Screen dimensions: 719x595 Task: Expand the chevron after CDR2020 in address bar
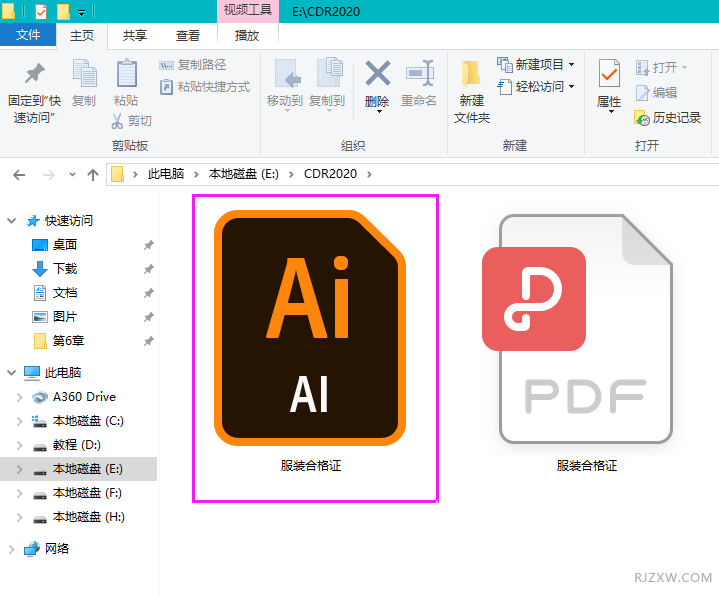[x=370, y=174]
